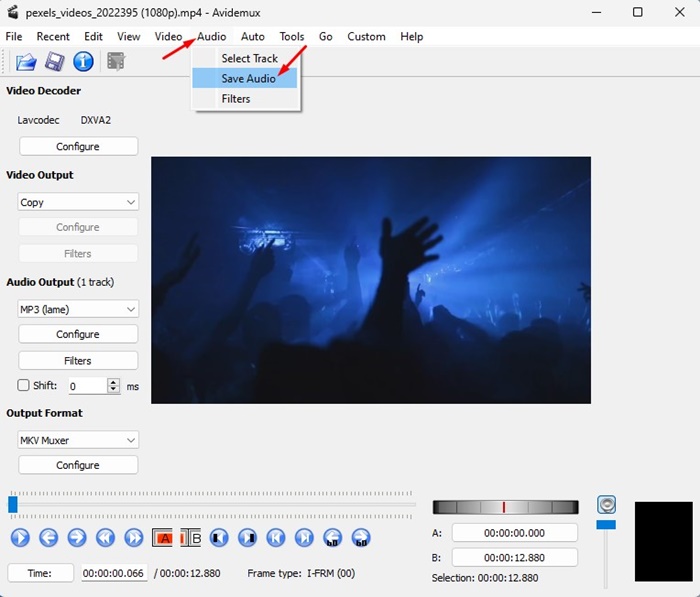This screenshot has height=597, width=700.
Task: Click the speaker volume icon
Action: click(606, 505)
